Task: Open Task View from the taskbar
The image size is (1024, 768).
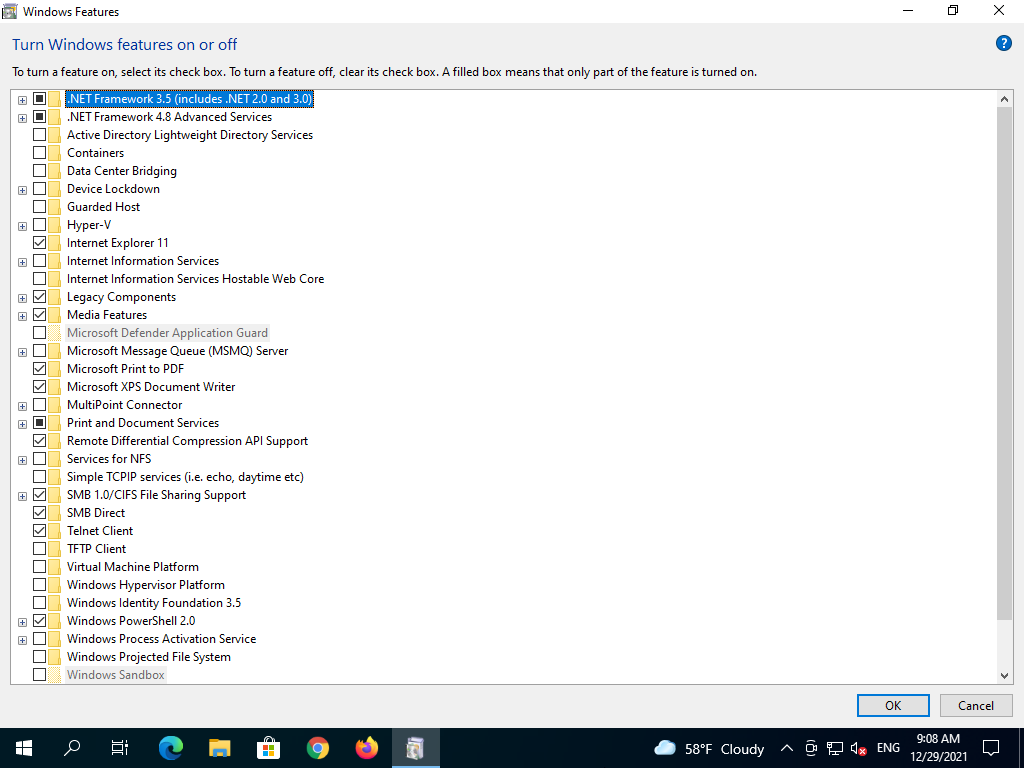Action: (120, 748)
